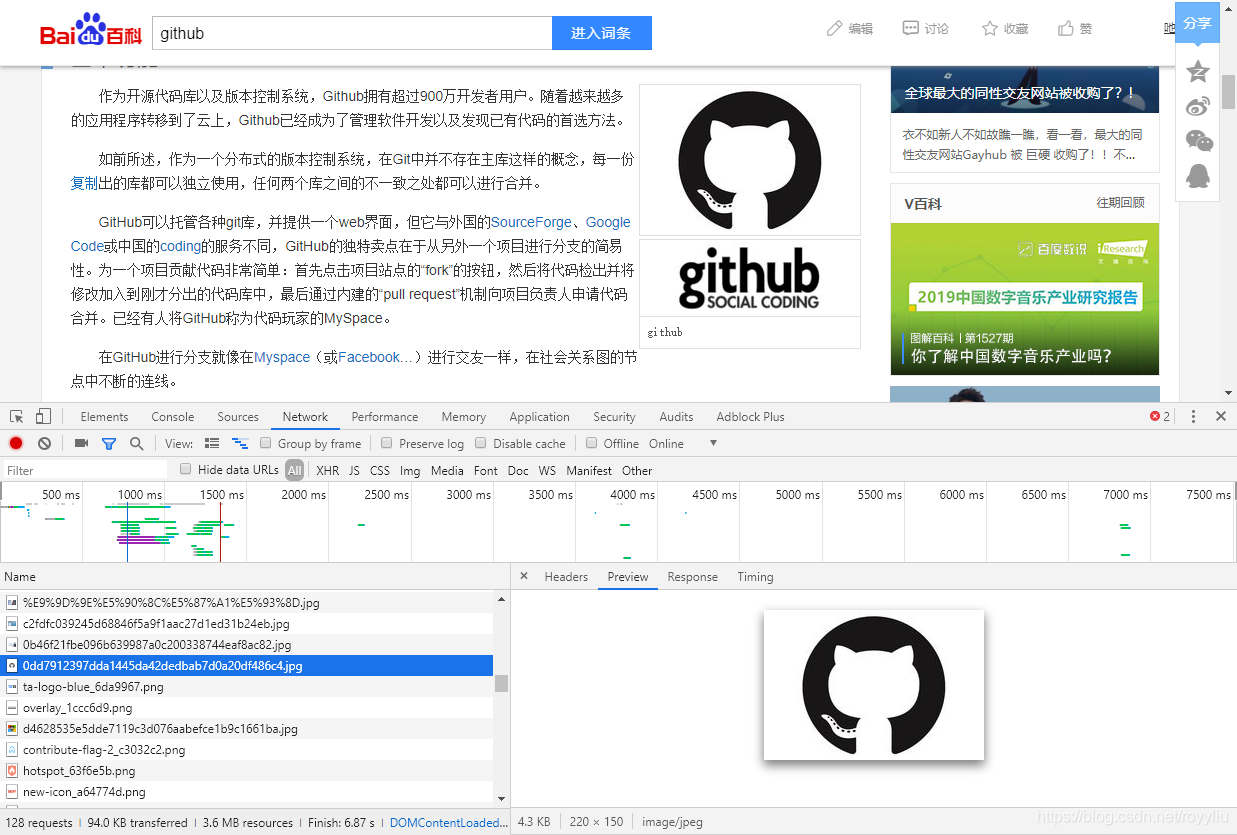Clear the network log
Screen dimensions: 1237x835
[x=44, y=443]
